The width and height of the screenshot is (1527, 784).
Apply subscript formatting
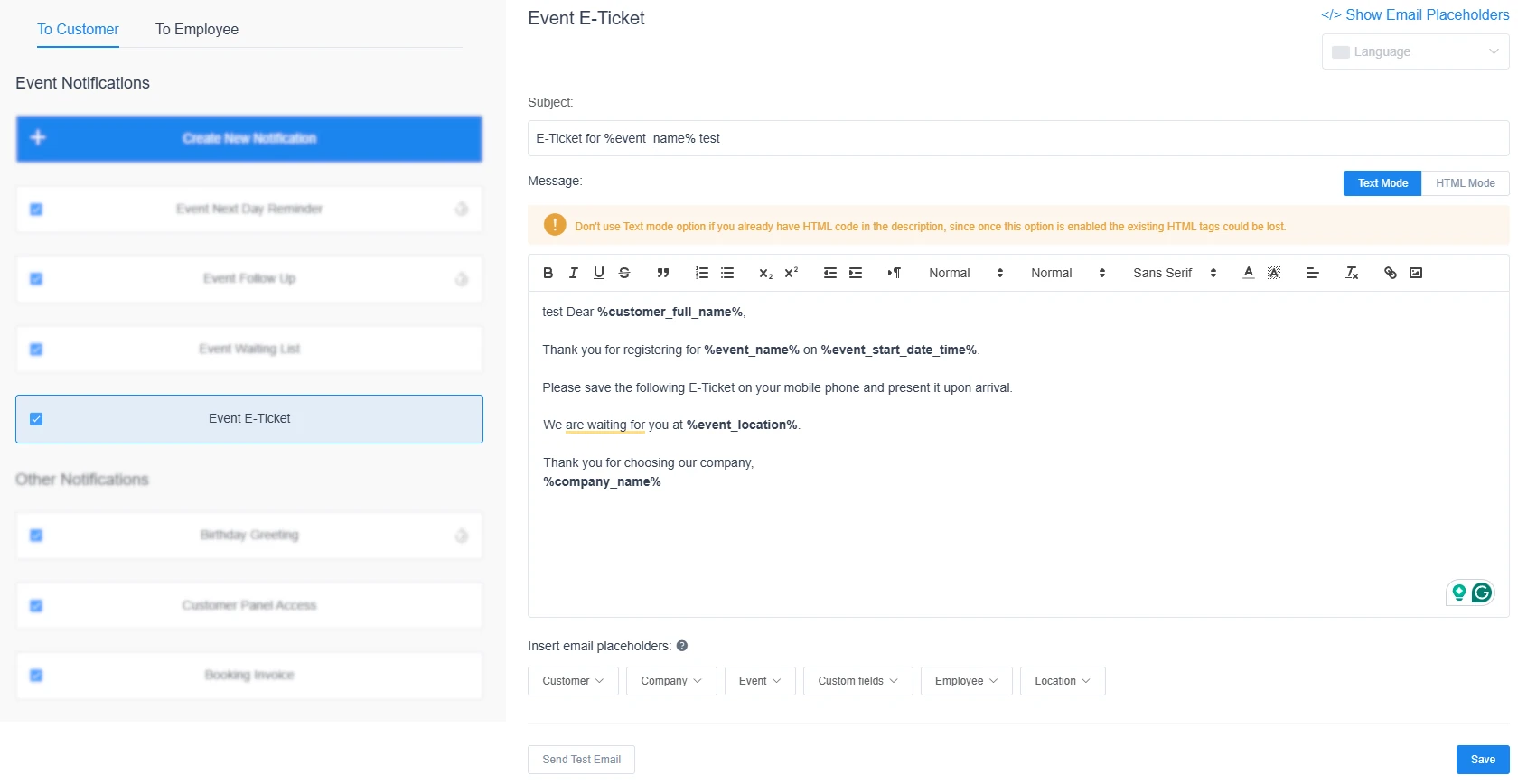tap(765, 273)
